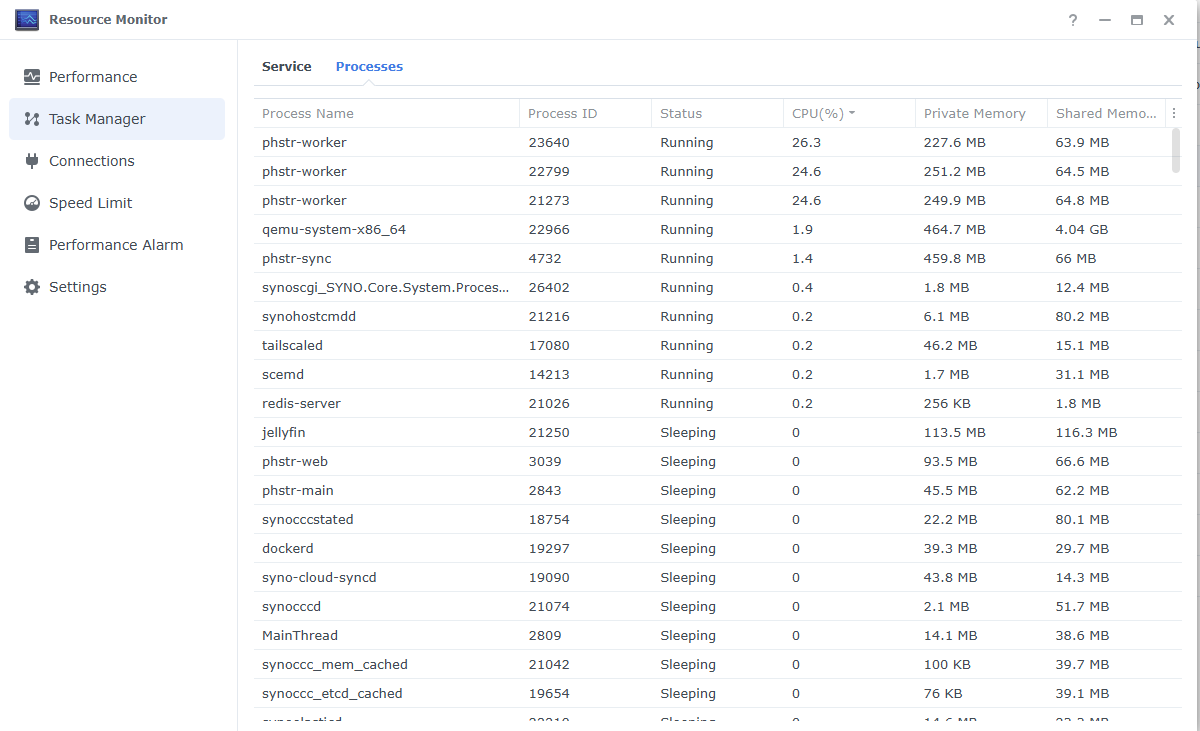The width and height of the screenshot is (1200, 731).
Task: Open Settings gear icon in sidebar
Action: click(x=32, y=287)
